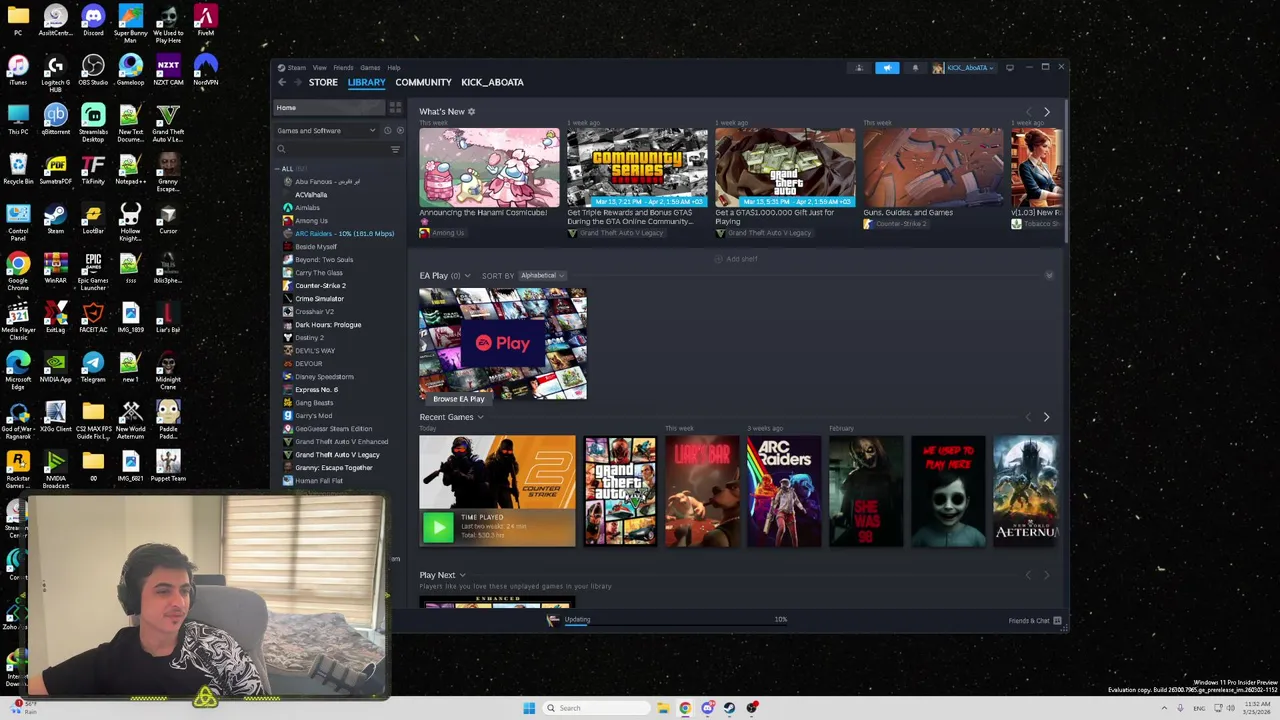Select the Recycle Bin on desktop
Screen dimensions: 1280x720
(x=18, y=169)
